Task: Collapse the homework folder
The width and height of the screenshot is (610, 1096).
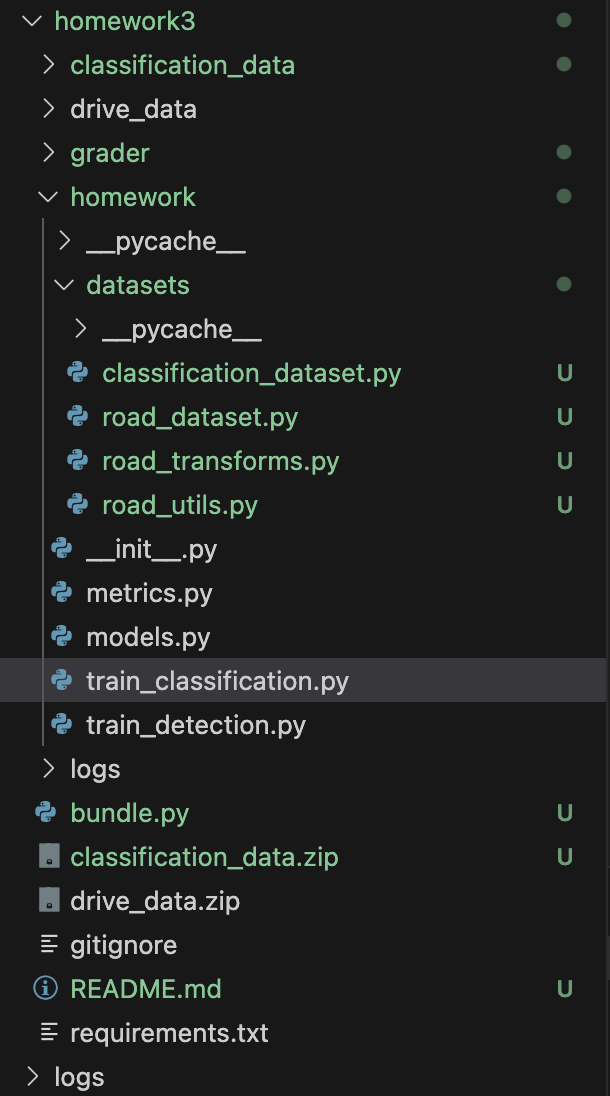Action: point(48,196)
